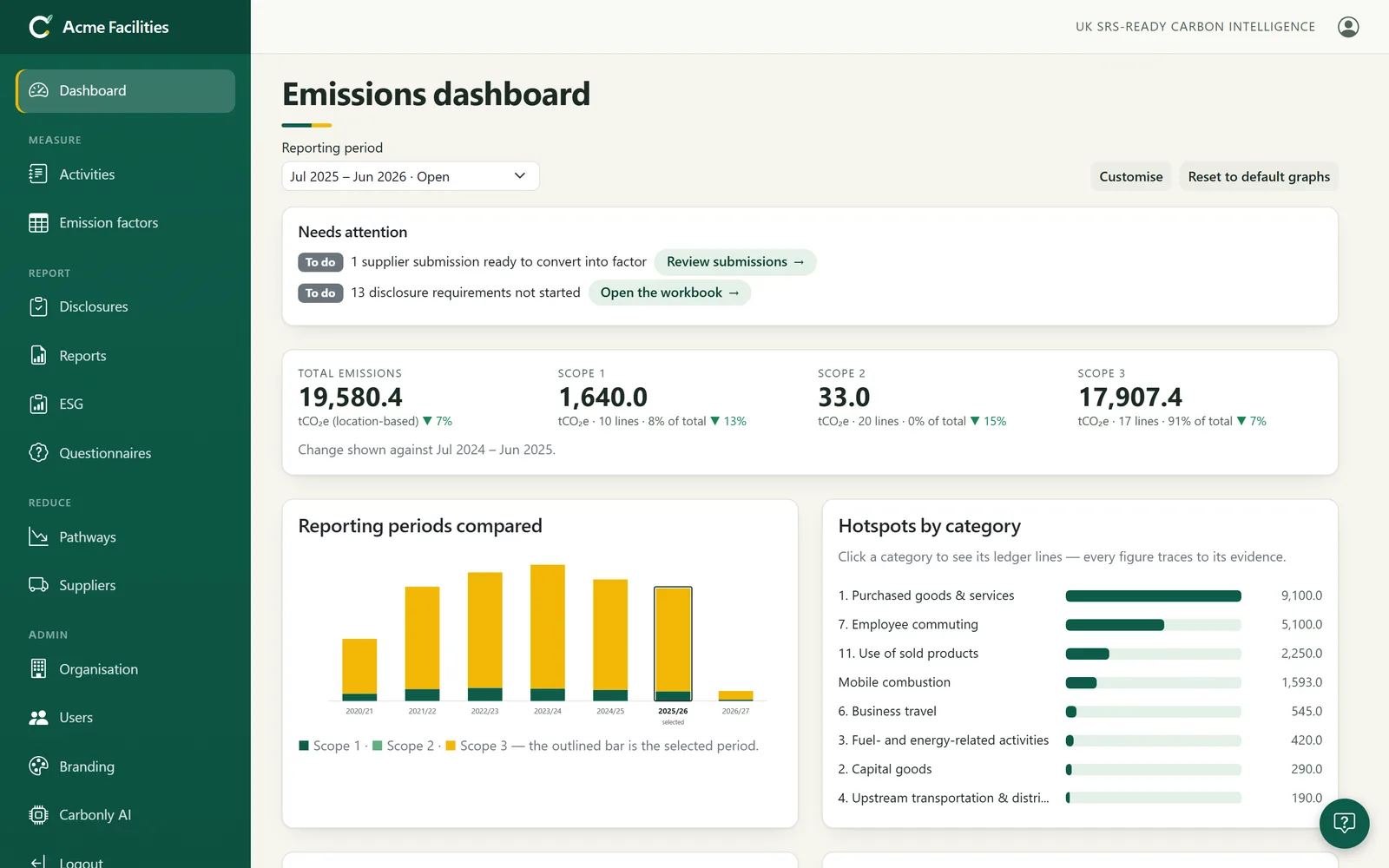Click the first 'To do' badge for supplier submission

(320, 262)
